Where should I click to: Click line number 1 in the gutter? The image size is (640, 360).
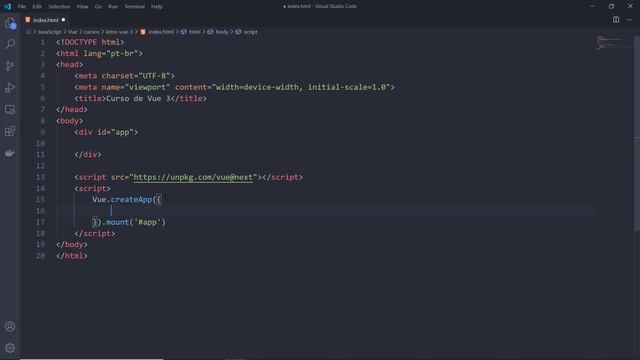(x=42, y=42)
